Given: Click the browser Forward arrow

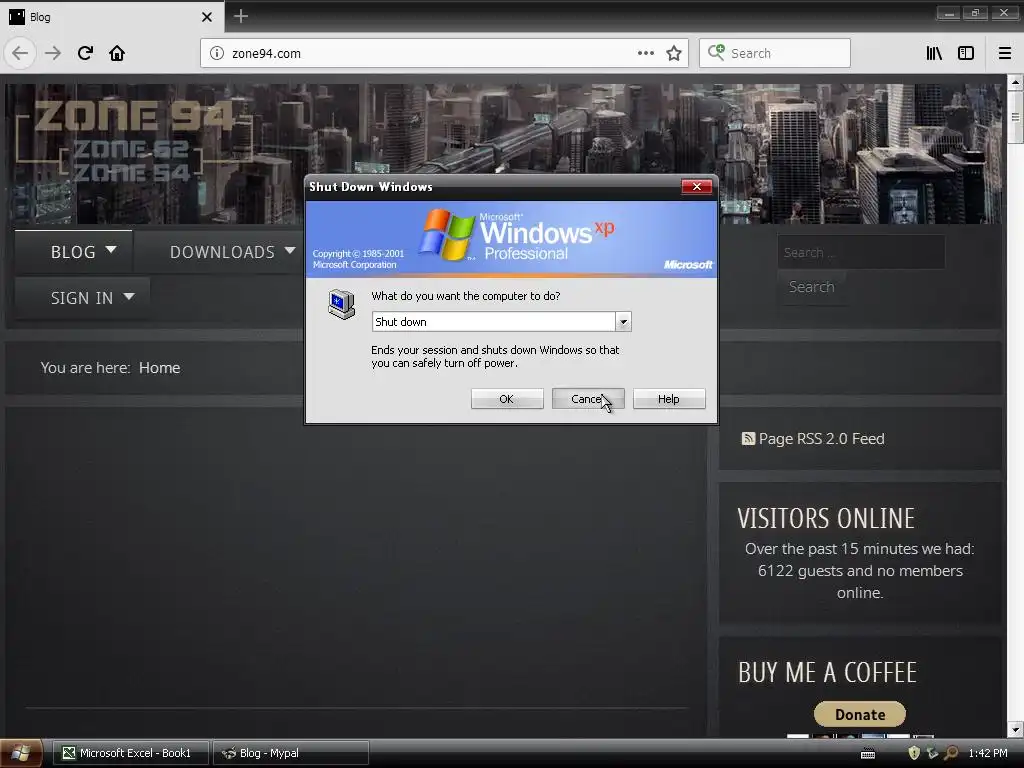Looking at the screenshot, I should [x=52, y=53].
